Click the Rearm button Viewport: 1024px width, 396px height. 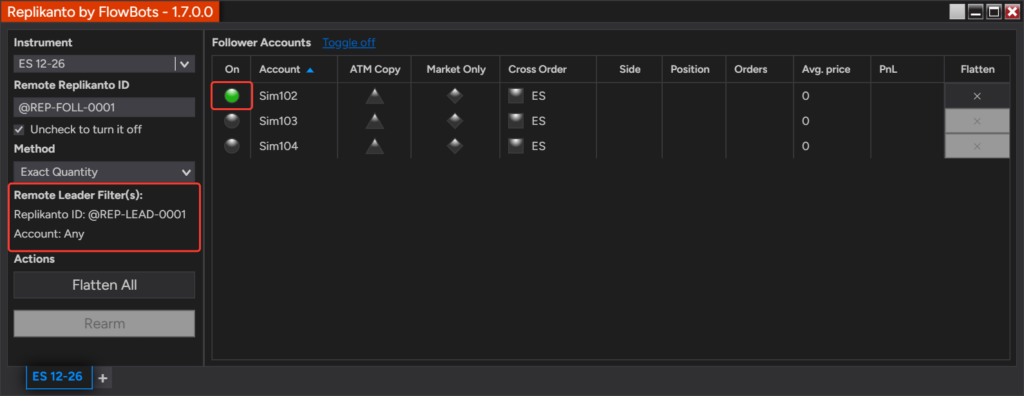[x=104, y=323]
